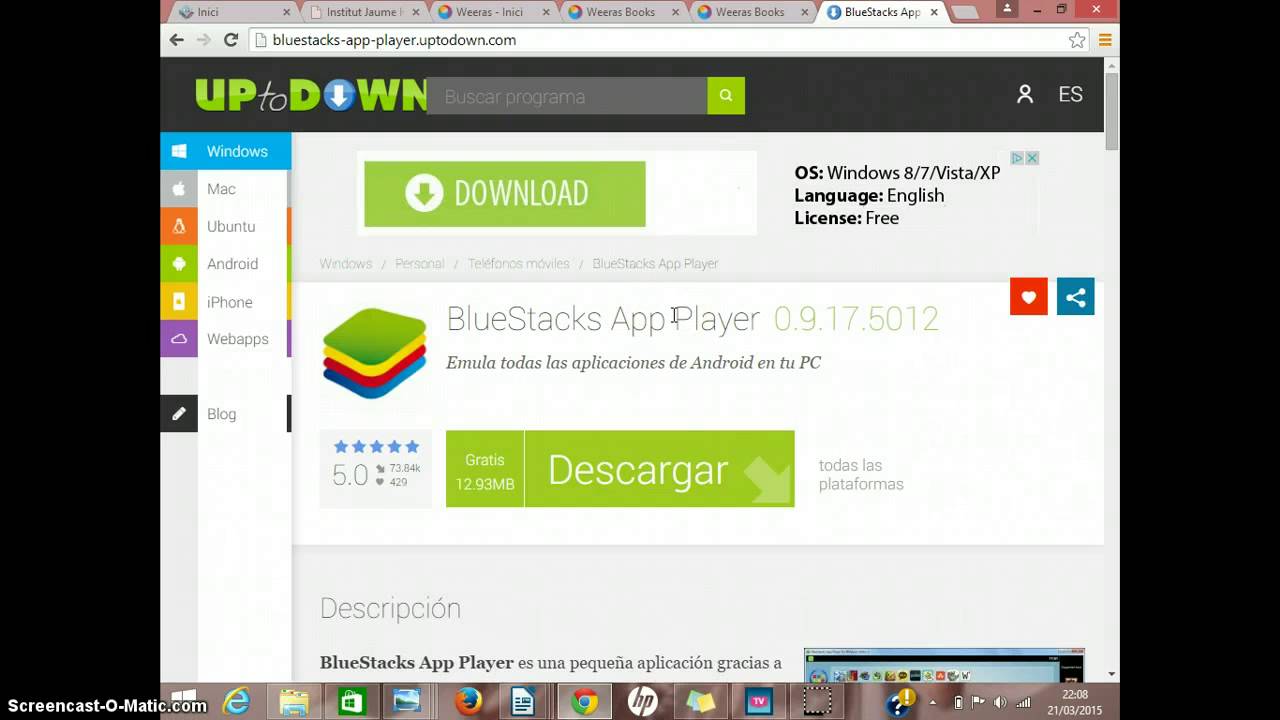Click the Apple Mac icon in sidebar
The width and height of the screenshot is (1280, 720).
179,189
